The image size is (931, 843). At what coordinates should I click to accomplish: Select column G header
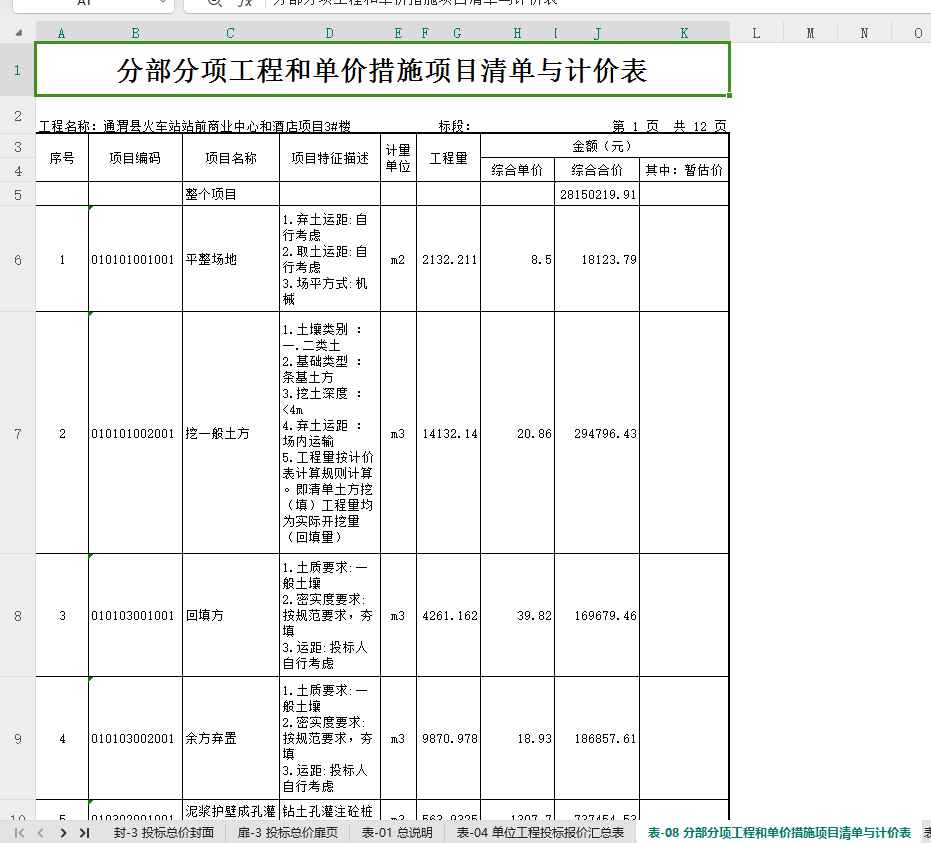(x=457, y=33)
